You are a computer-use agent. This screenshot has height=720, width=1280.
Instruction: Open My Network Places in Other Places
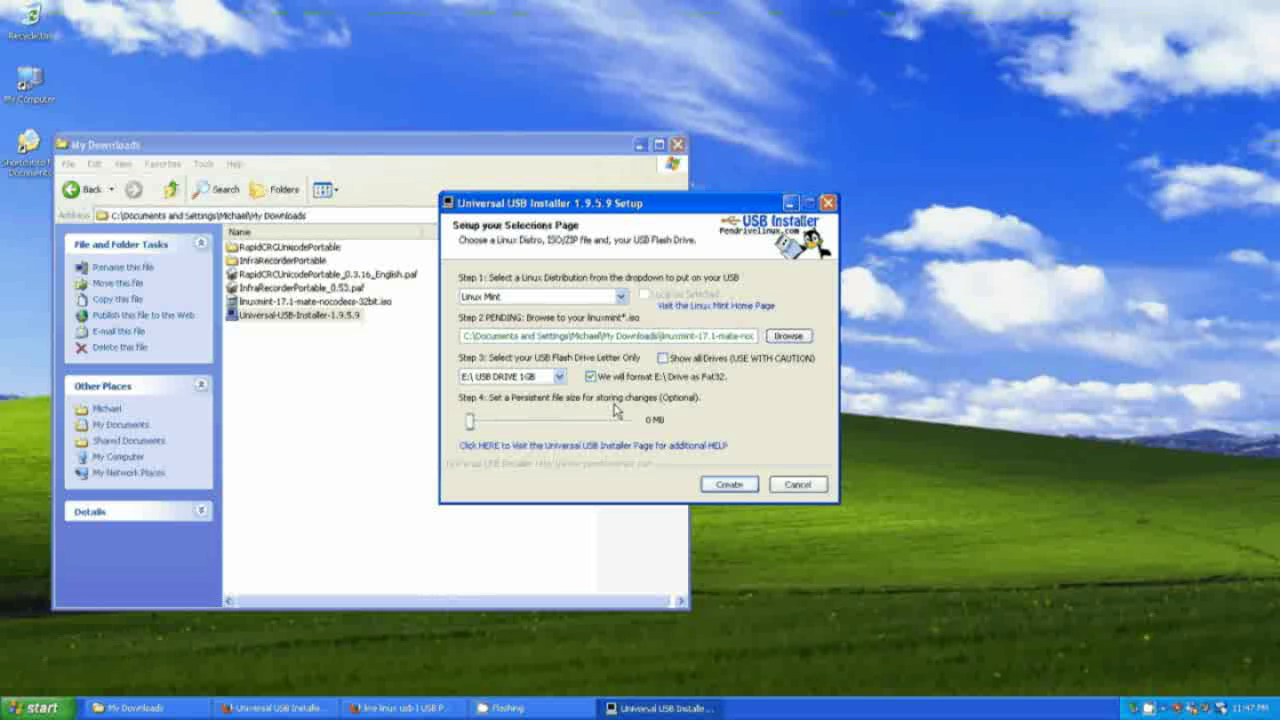[129, 472]
